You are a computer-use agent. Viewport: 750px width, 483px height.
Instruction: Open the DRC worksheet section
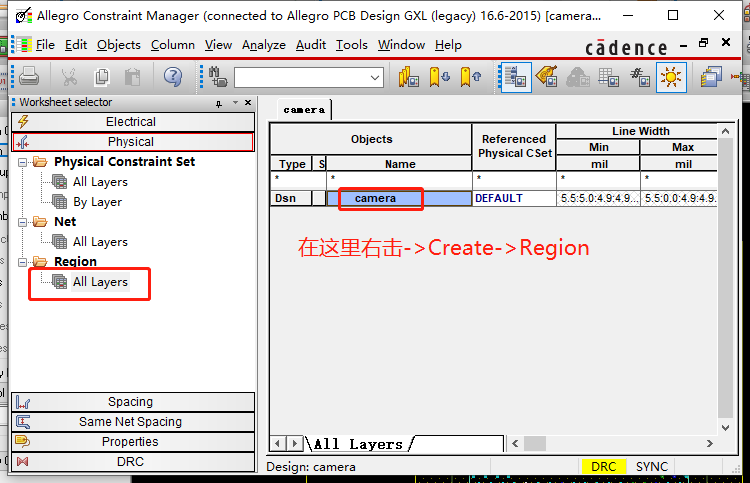(133, 462)
